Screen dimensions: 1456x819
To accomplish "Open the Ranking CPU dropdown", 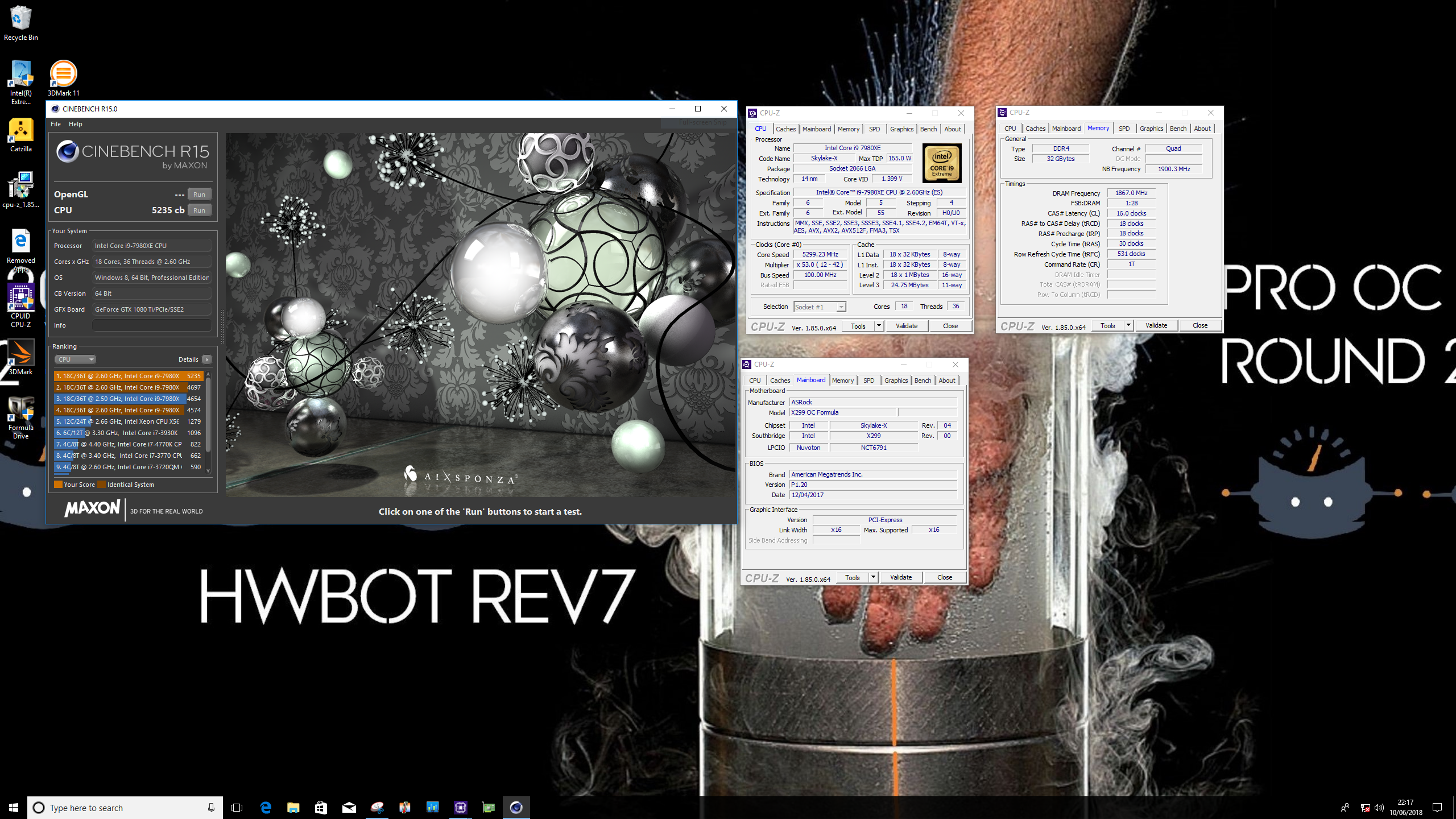I will point(76,359).
